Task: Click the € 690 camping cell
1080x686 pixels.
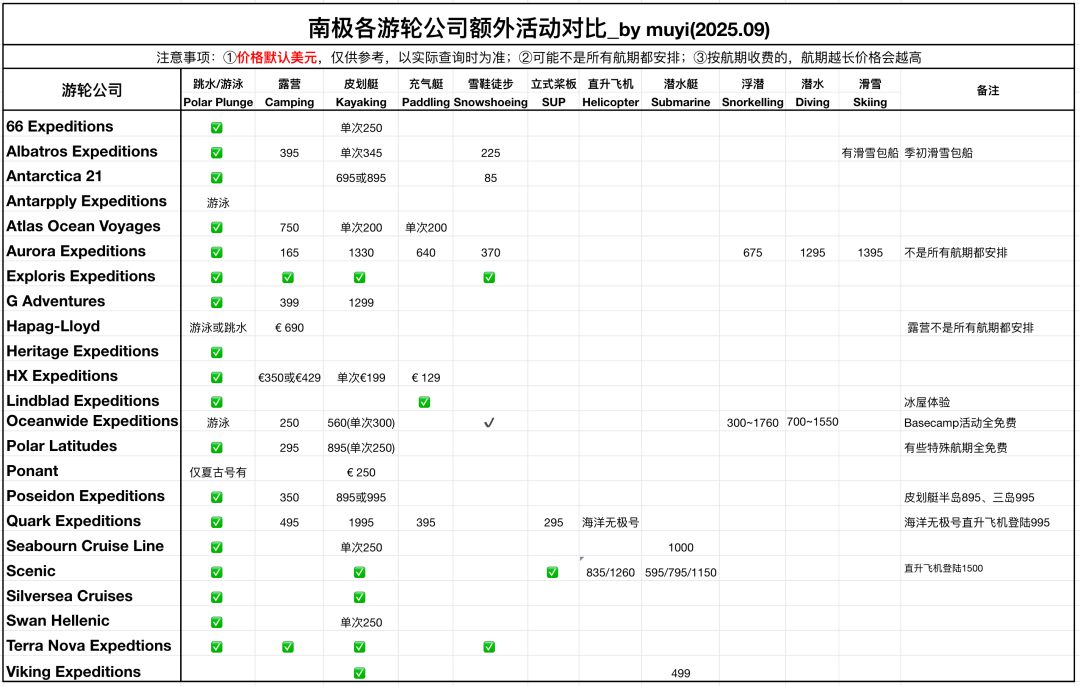Action: click(x=289, y=328)
